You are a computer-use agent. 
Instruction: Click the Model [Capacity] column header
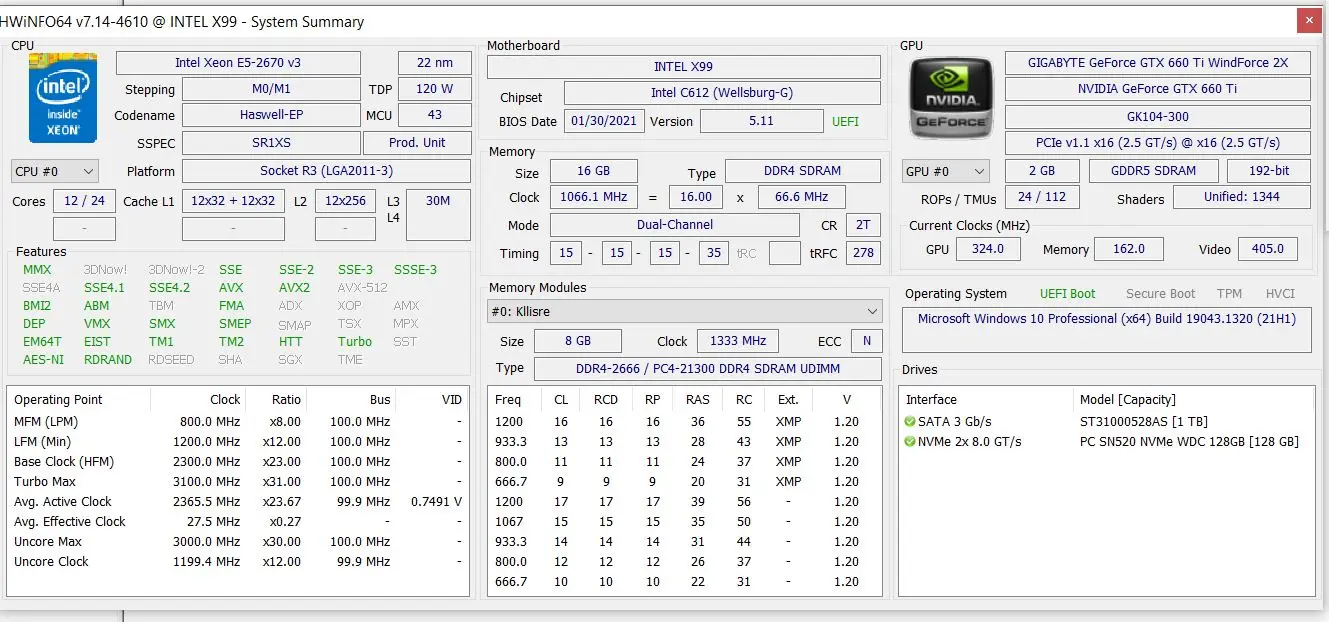click(x=1193, y=400)
